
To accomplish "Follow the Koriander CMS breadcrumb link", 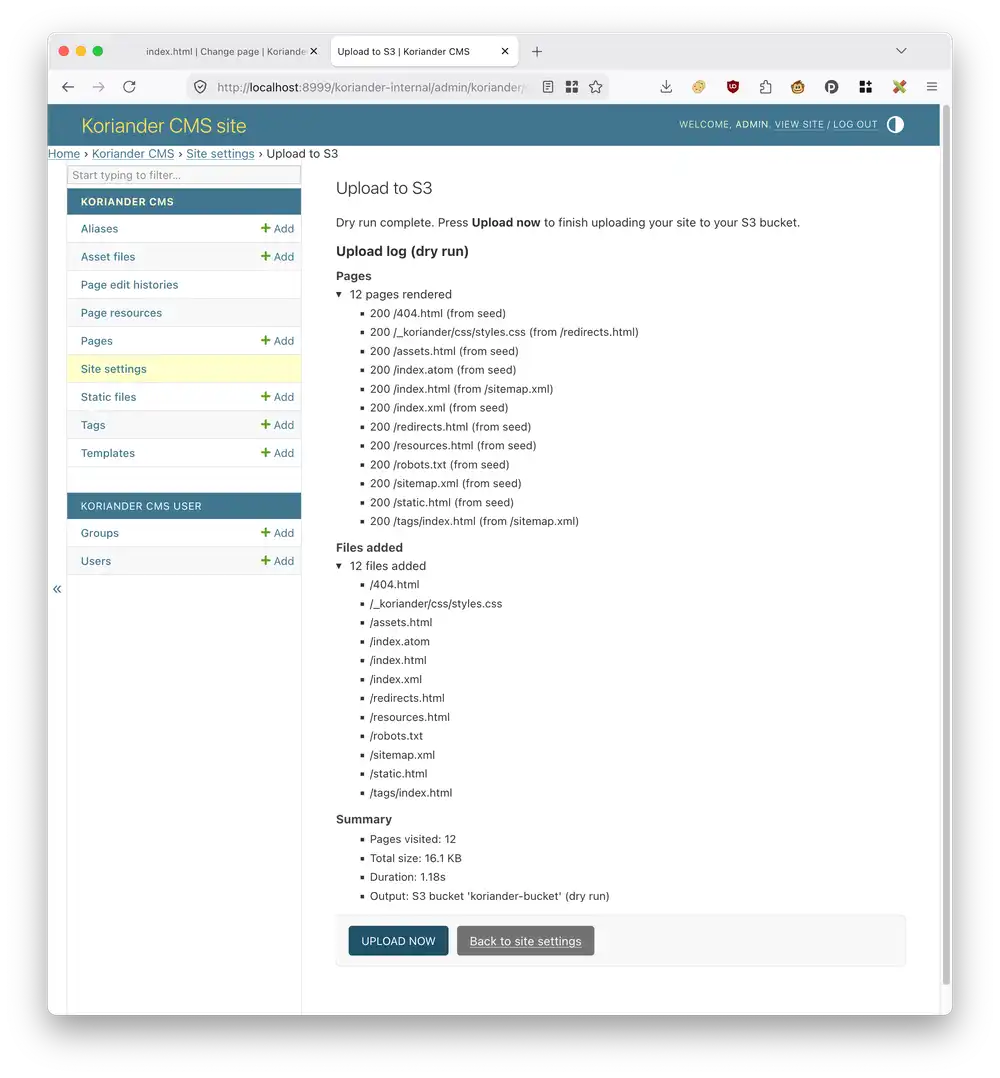I will 133,154.
